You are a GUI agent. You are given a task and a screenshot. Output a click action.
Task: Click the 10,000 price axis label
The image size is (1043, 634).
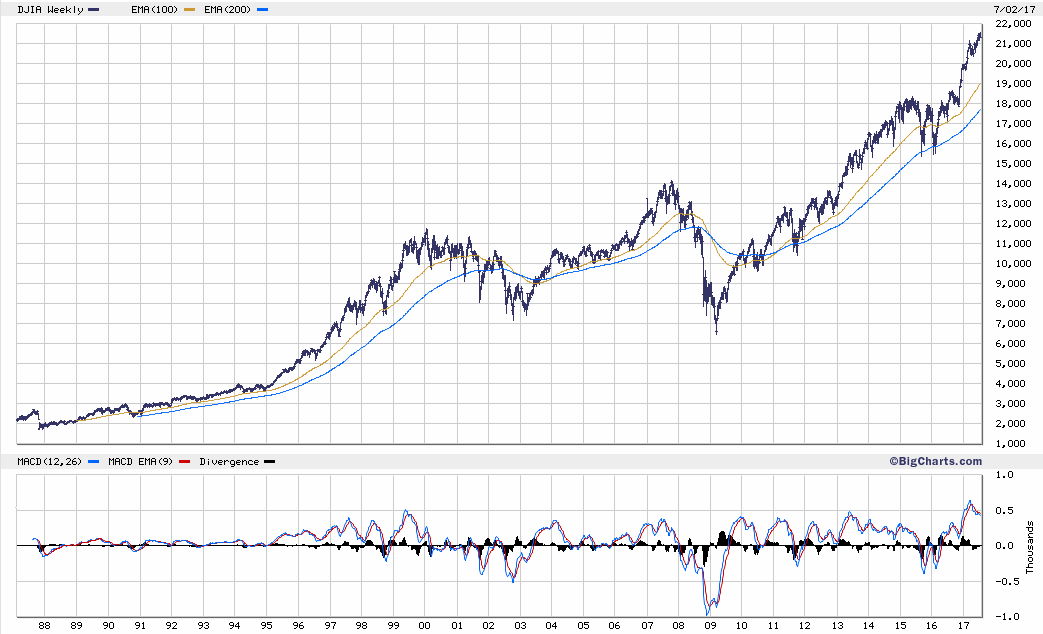1013,263
